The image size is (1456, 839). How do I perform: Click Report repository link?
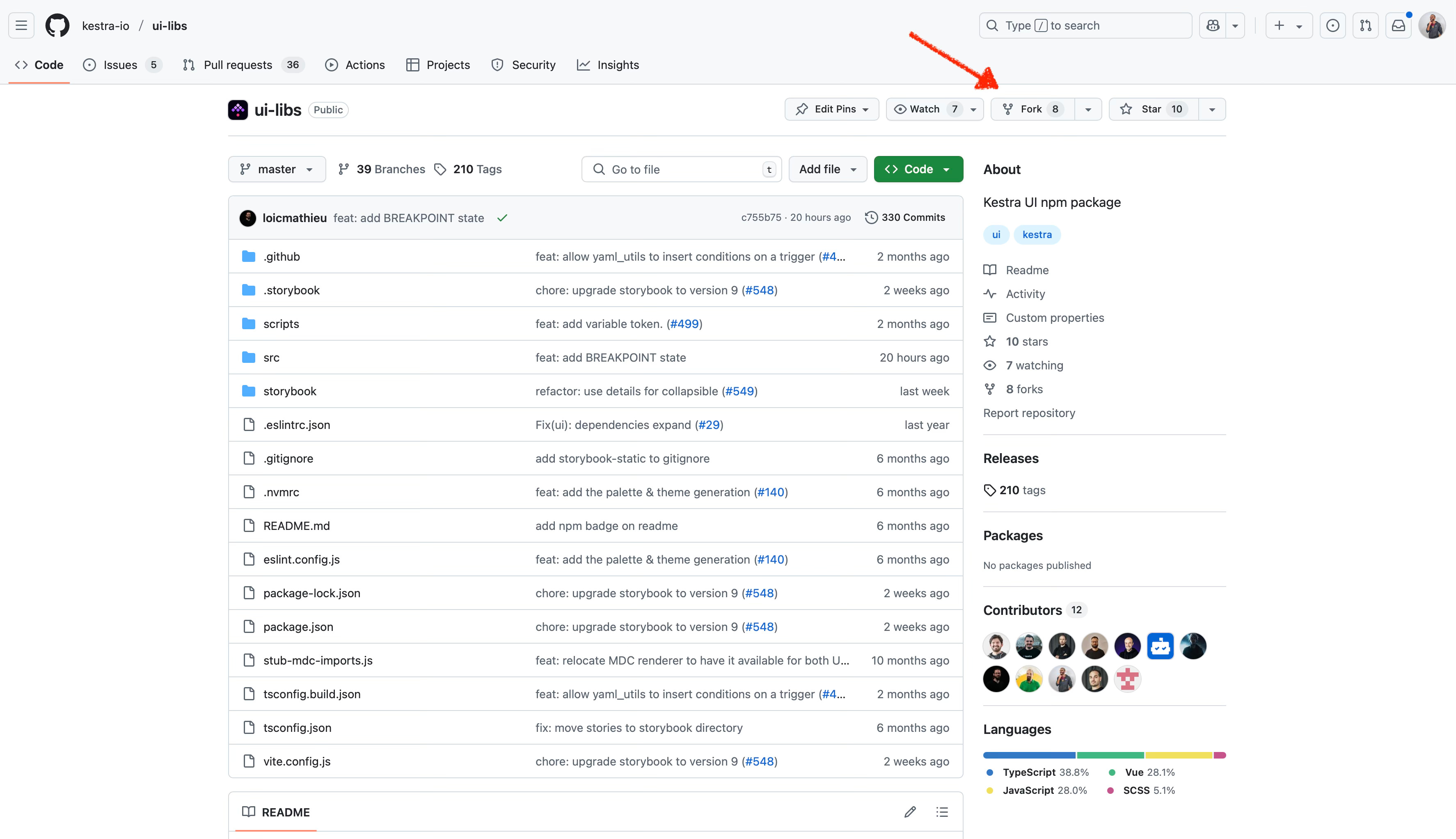click(x=1029, y=413)
